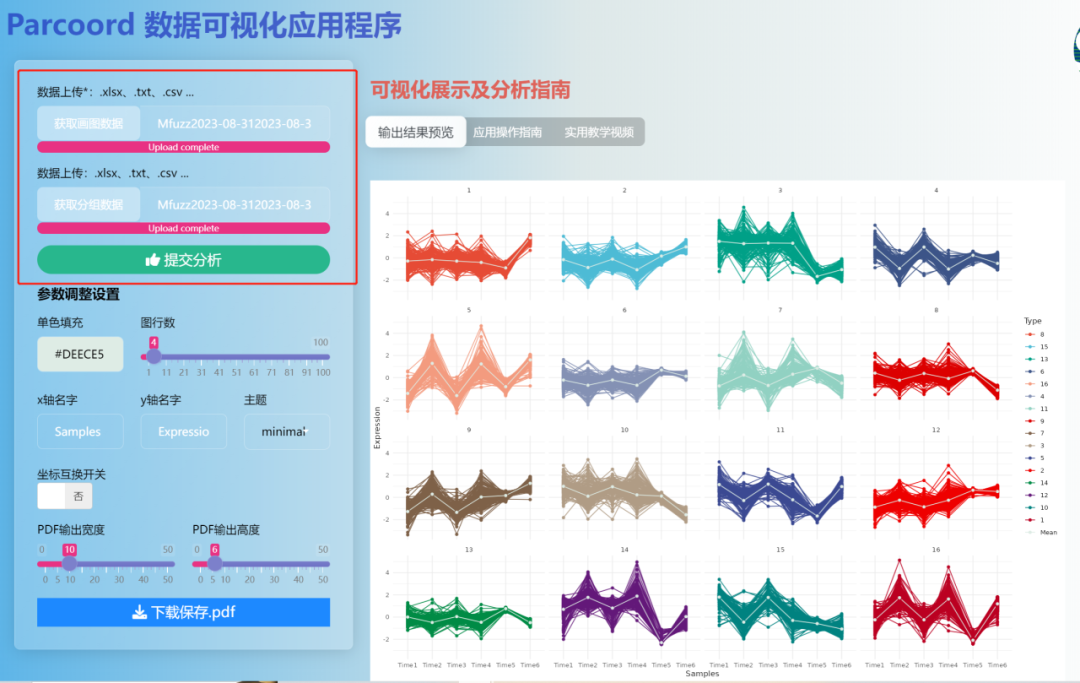This screenshot has width=1080, height=683.
Task: Click the Samples x-axis name input
Action: point(80,431)
